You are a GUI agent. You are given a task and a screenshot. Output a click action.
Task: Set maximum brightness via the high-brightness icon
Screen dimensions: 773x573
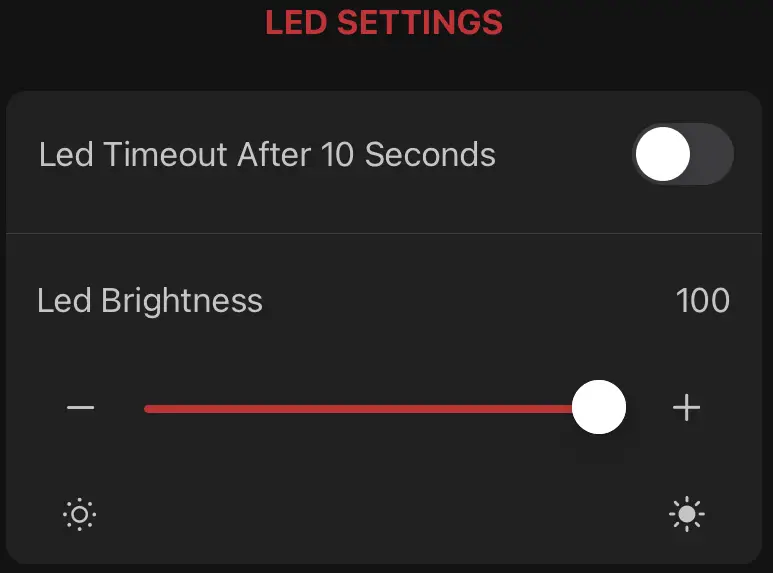[x=686, y=515]
